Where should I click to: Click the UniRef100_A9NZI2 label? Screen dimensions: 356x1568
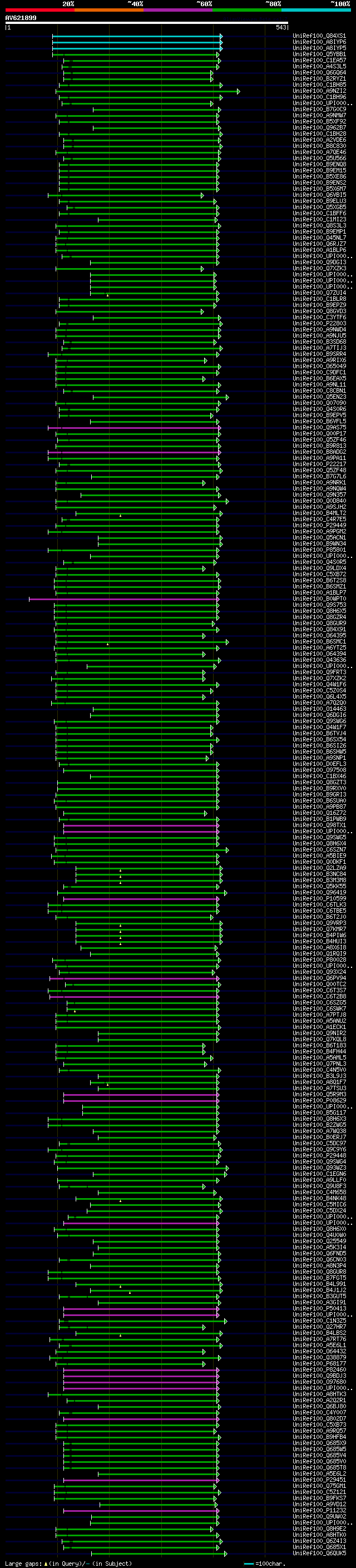coord(319,91)
